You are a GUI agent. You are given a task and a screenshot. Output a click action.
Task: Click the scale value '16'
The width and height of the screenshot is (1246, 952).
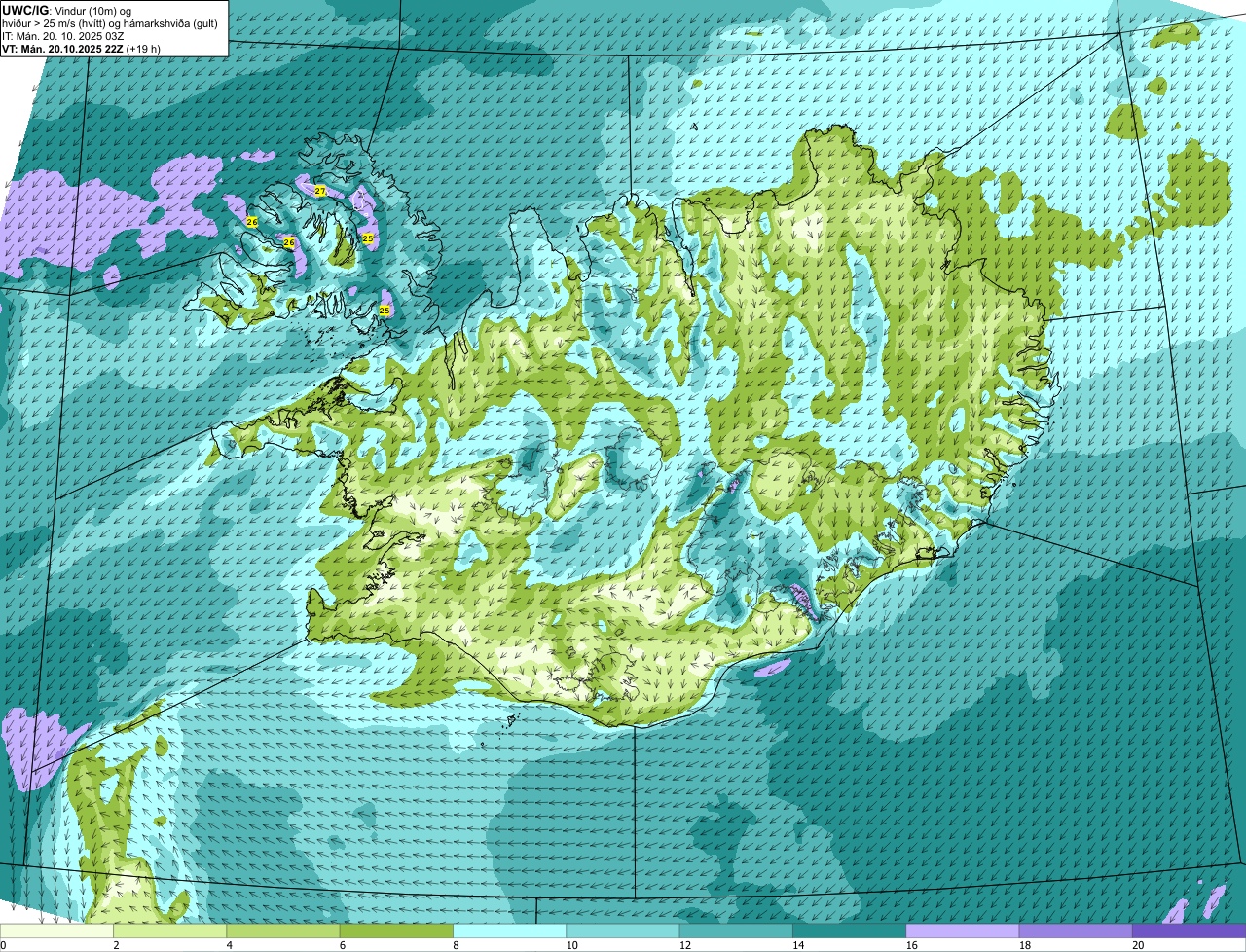[x=910, y=945]
